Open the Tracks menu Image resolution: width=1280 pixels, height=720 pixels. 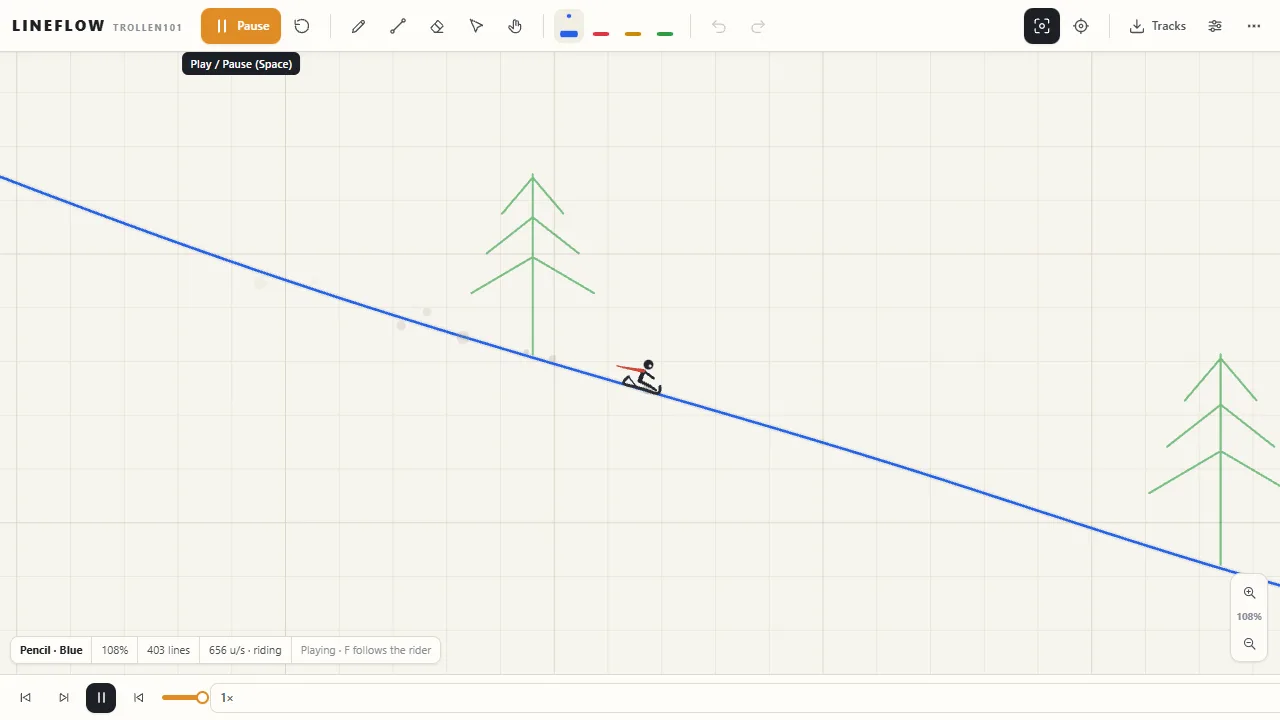(1158, 26)
